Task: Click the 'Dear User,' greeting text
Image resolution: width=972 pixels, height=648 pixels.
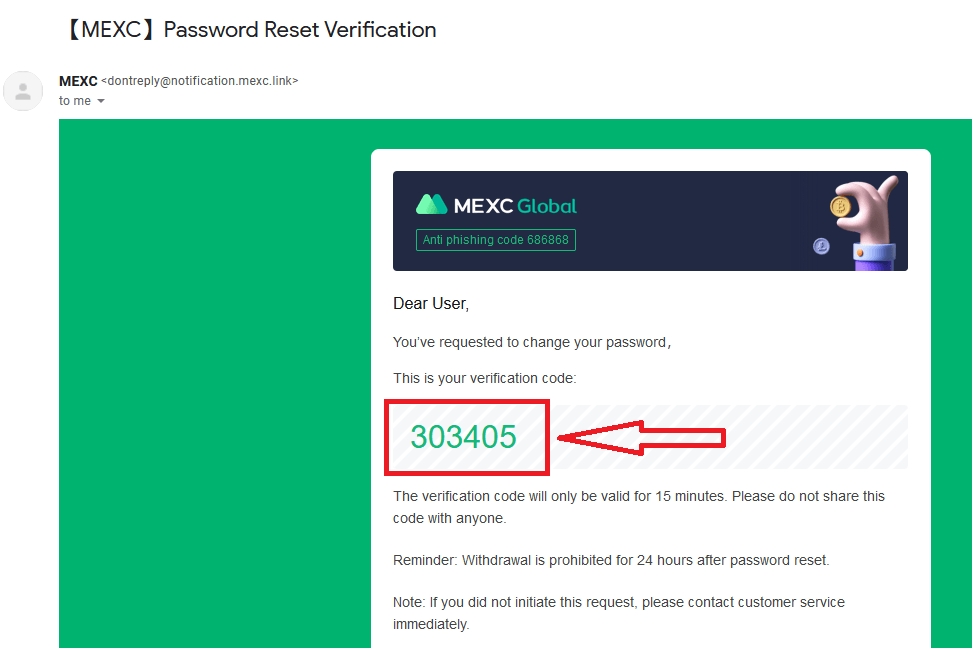Action: coord(431,304)
